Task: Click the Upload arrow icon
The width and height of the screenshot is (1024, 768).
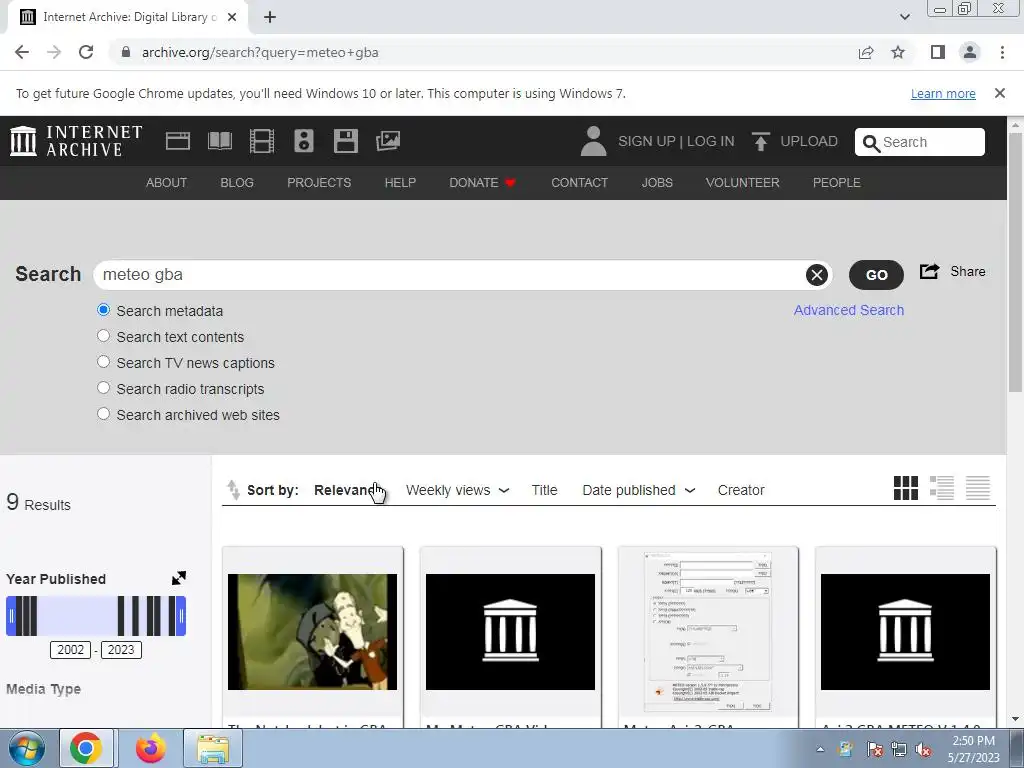Action: [760, 141]
